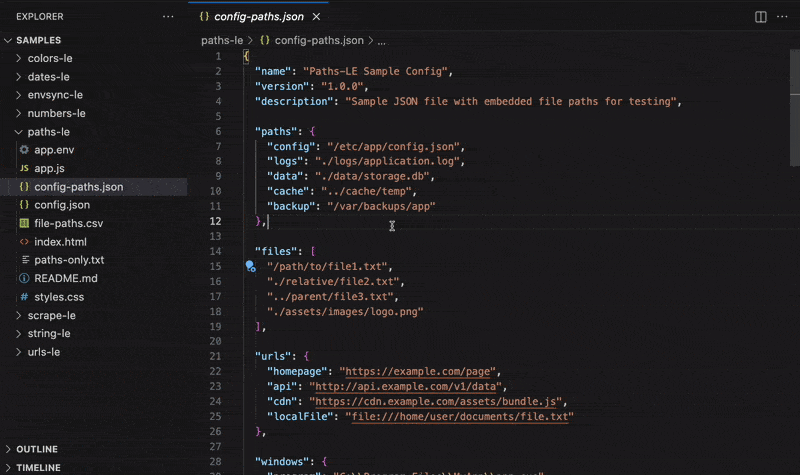Image resolution: width=800 pixels, height=475 pixels.
Task: Click line number 21 in gutter
Action: point(215,356)
